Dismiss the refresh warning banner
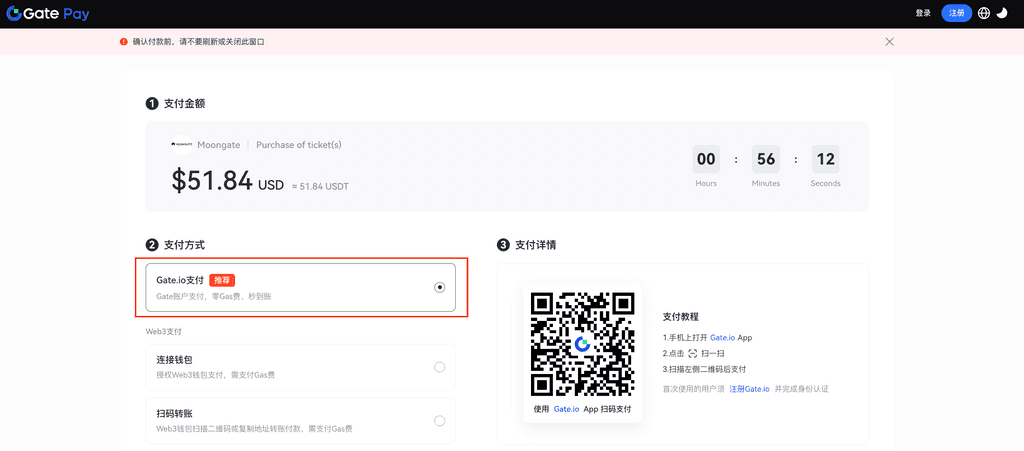 (889, 42)
